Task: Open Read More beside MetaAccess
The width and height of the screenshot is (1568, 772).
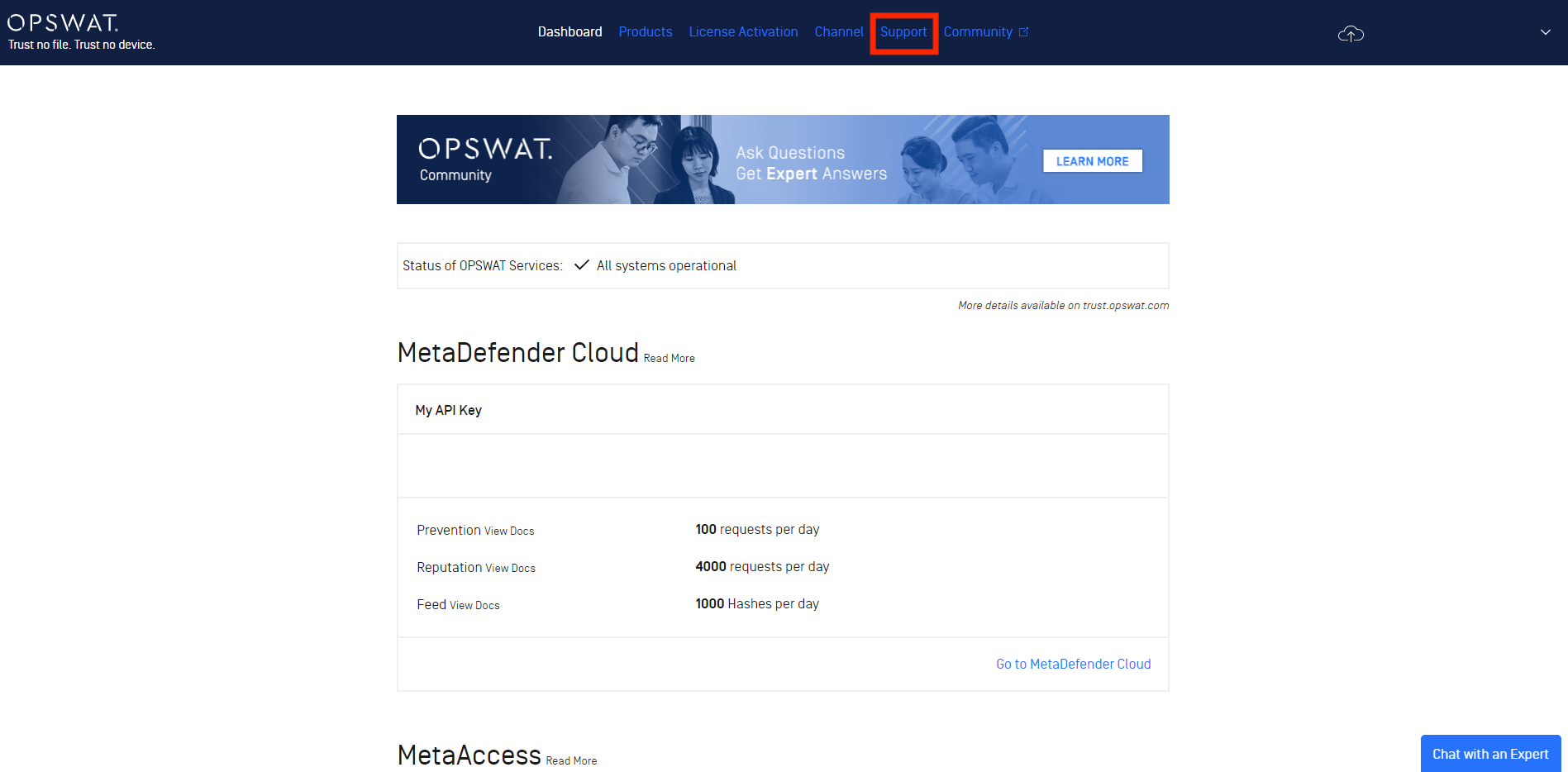Action: [x=571, y=760]
